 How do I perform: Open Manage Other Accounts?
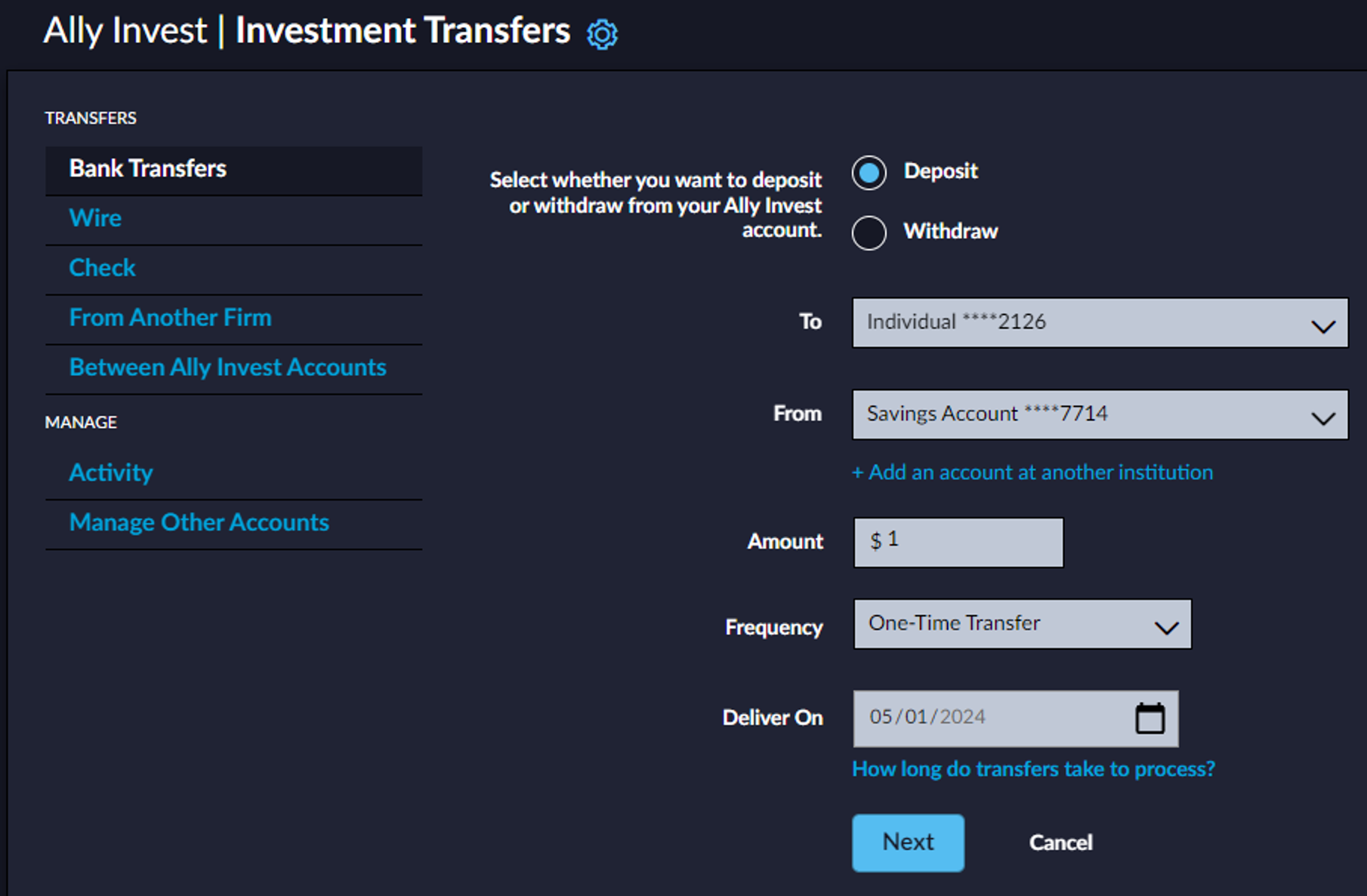[199, 522]
